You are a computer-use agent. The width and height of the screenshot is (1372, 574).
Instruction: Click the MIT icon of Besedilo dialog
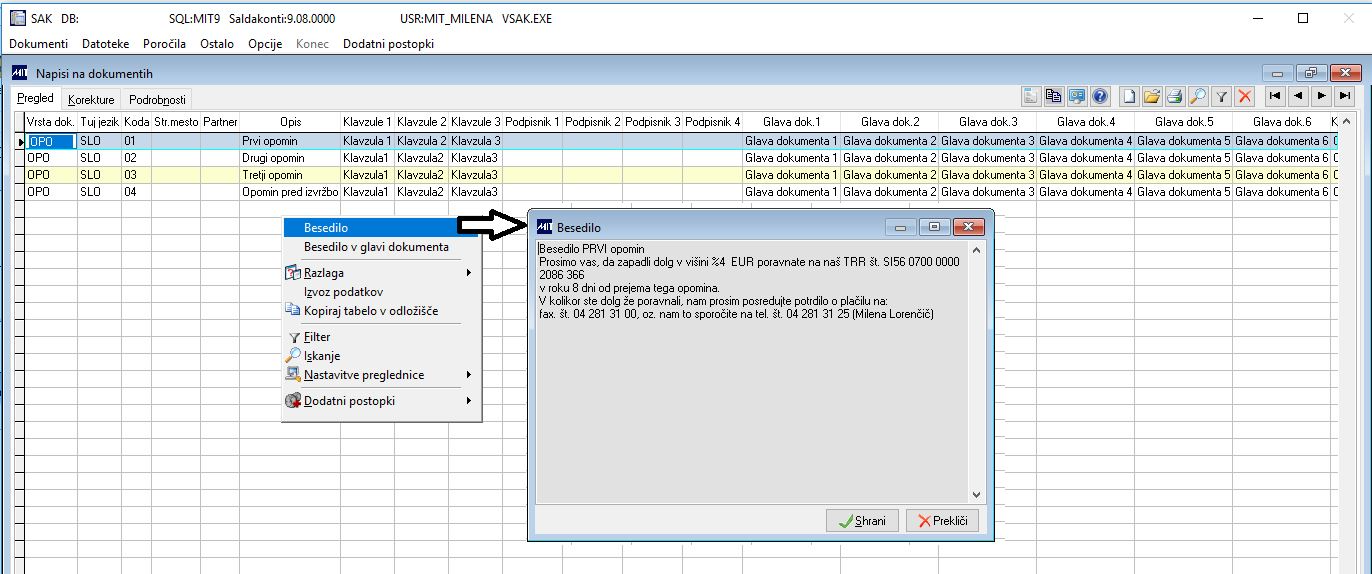(x=545, y=227)
